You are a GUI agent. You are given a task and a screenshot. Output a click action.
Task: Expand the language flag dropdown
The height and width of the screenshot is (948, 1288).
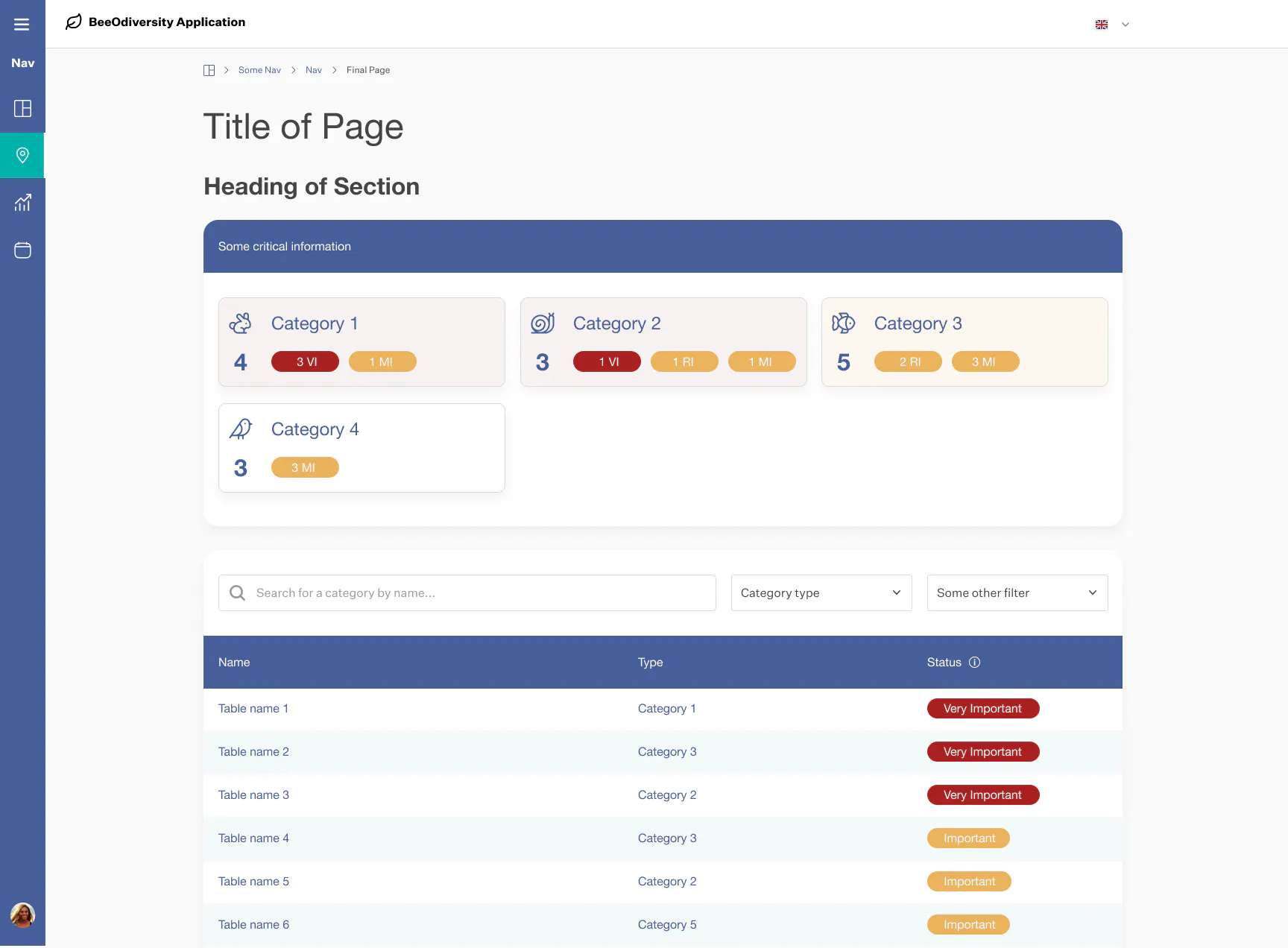1112,25
